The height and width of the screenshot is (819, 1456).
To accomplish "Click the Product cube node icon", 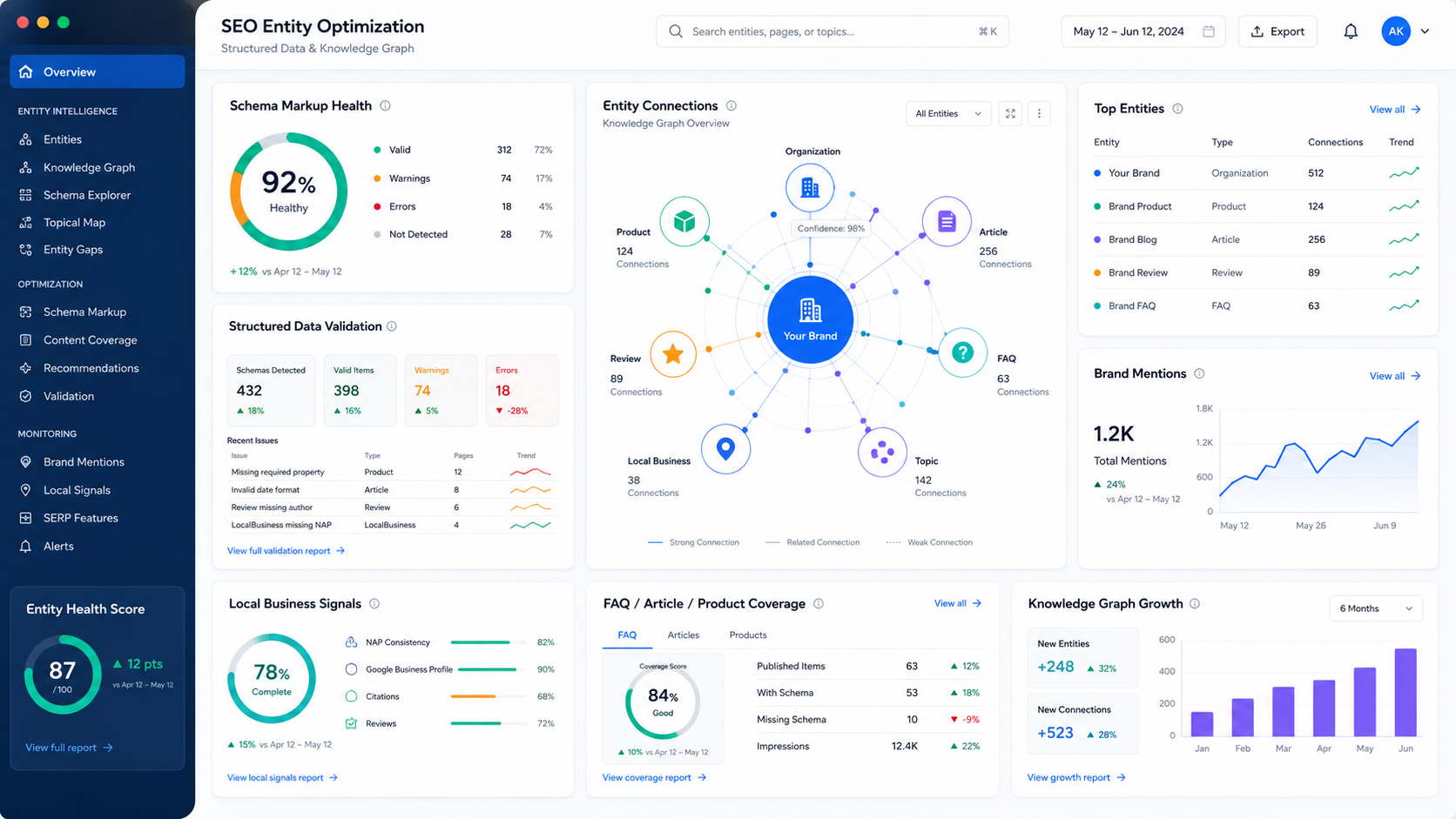I will pyautogui.click(x=684, y=222).
